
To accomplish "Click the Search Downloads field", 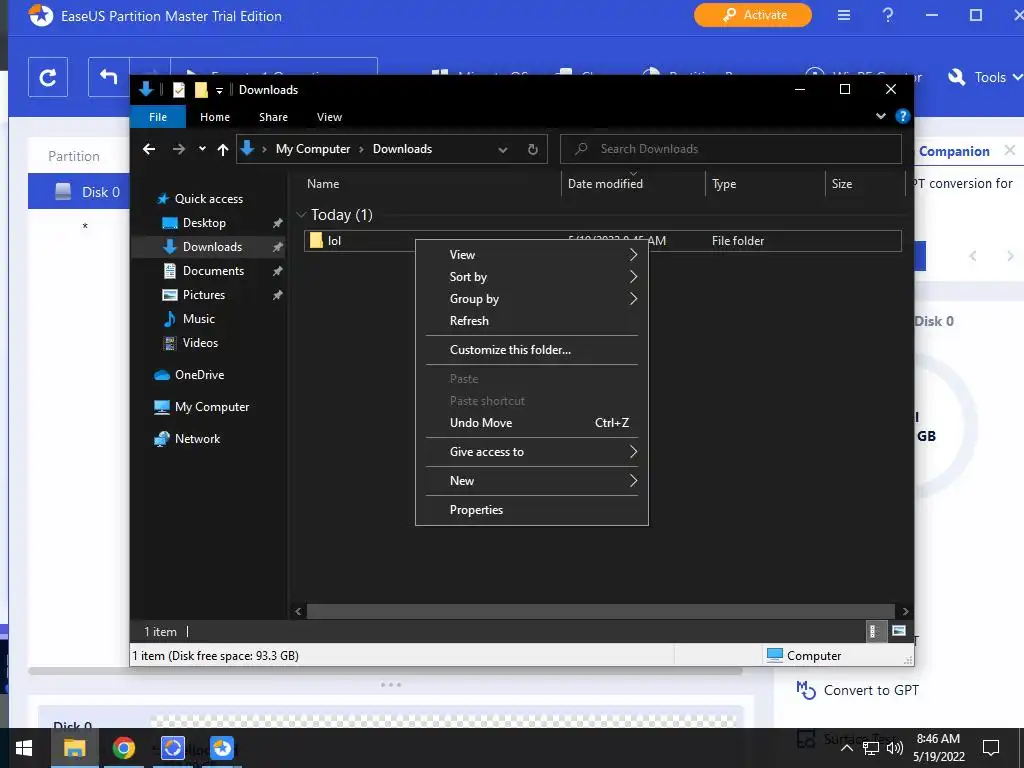I will pos(731,149).
